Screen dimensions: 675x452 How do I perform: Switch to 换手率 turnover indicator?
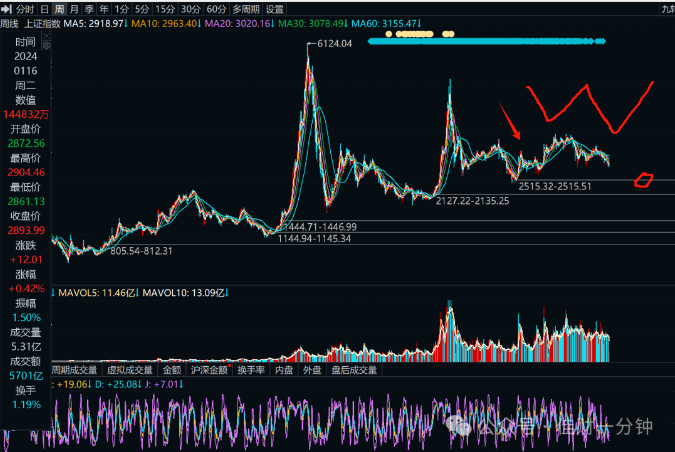[251, 370]
